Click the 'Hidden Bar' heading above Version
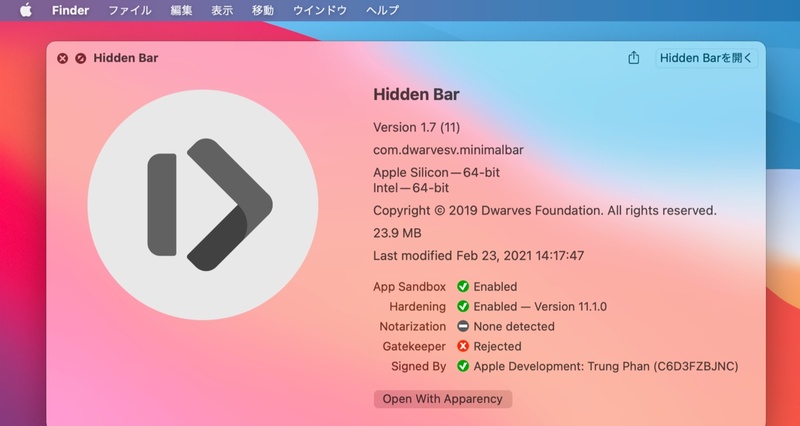This screenshot has height=426, width=800. click(x=416, y=94)
